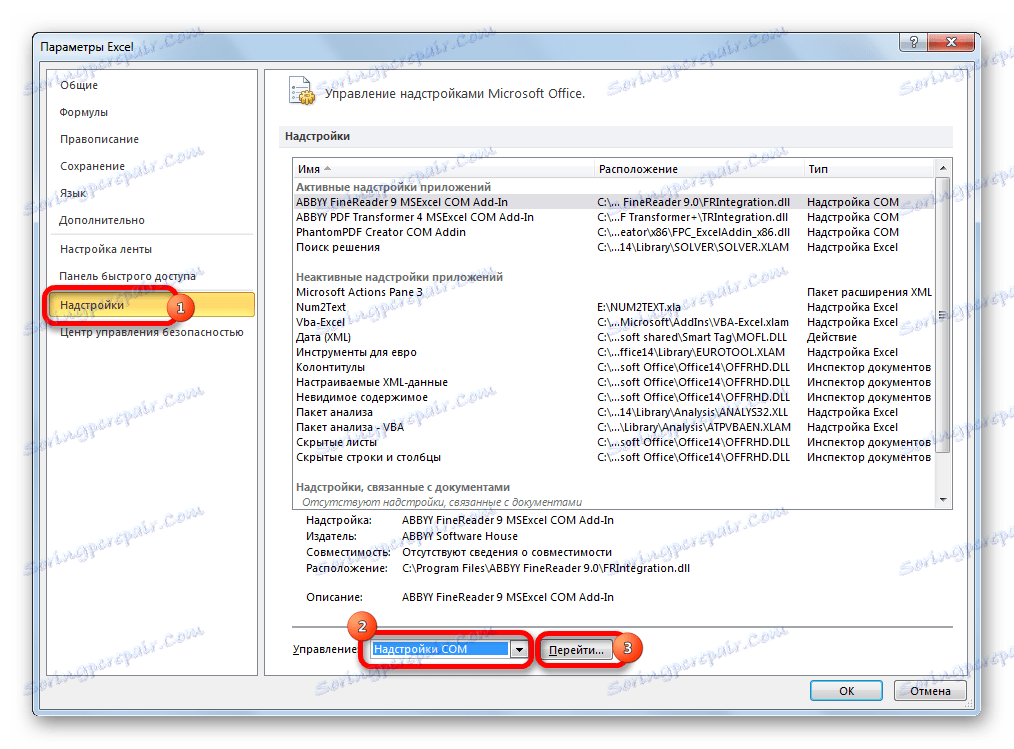Sort add-ins by Имя column header
1014x749 pixels.
click(x=443, y=169)
